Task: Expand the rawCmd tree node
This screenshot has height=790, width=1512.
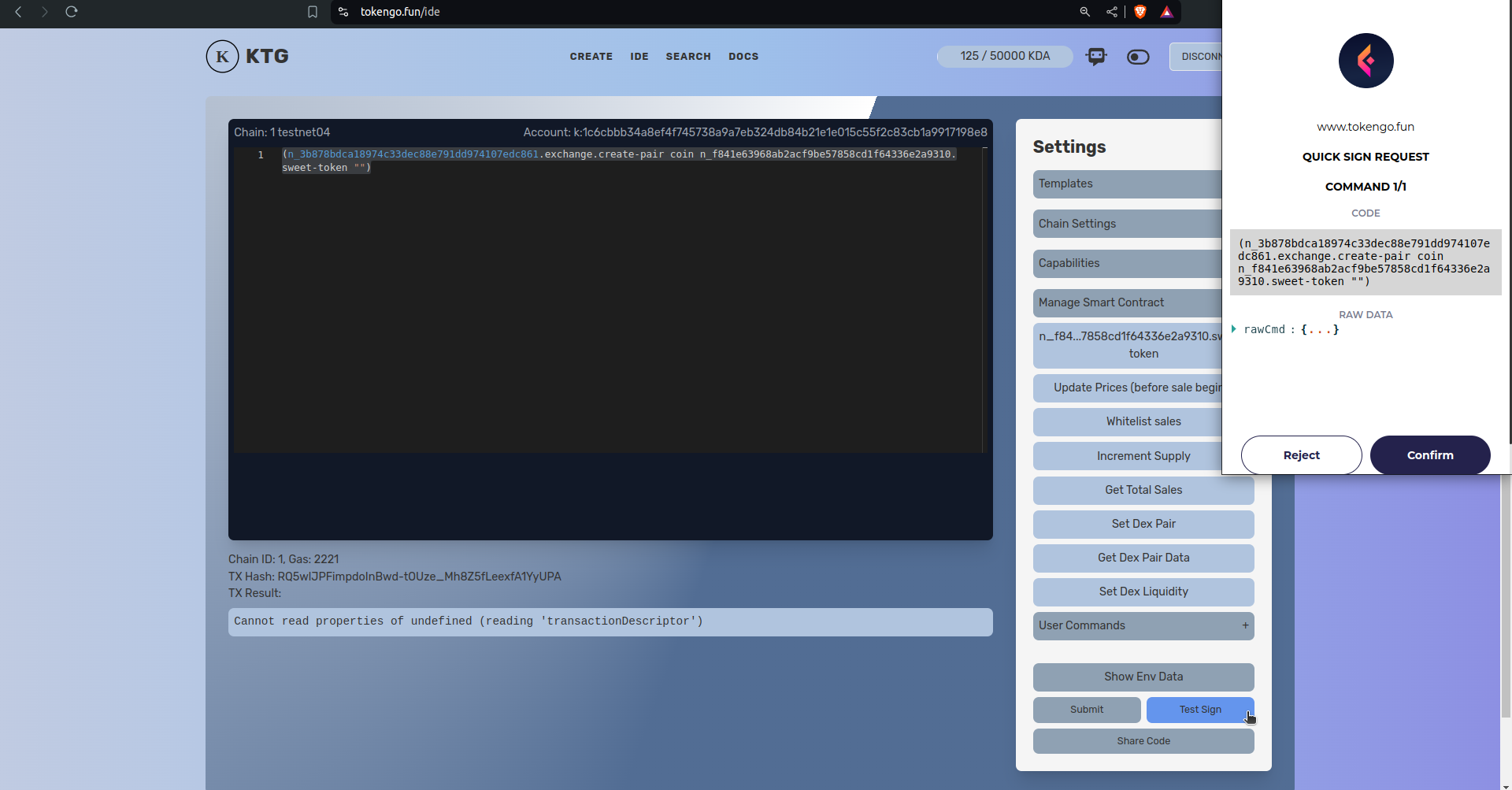Action: coord(1234,329)
